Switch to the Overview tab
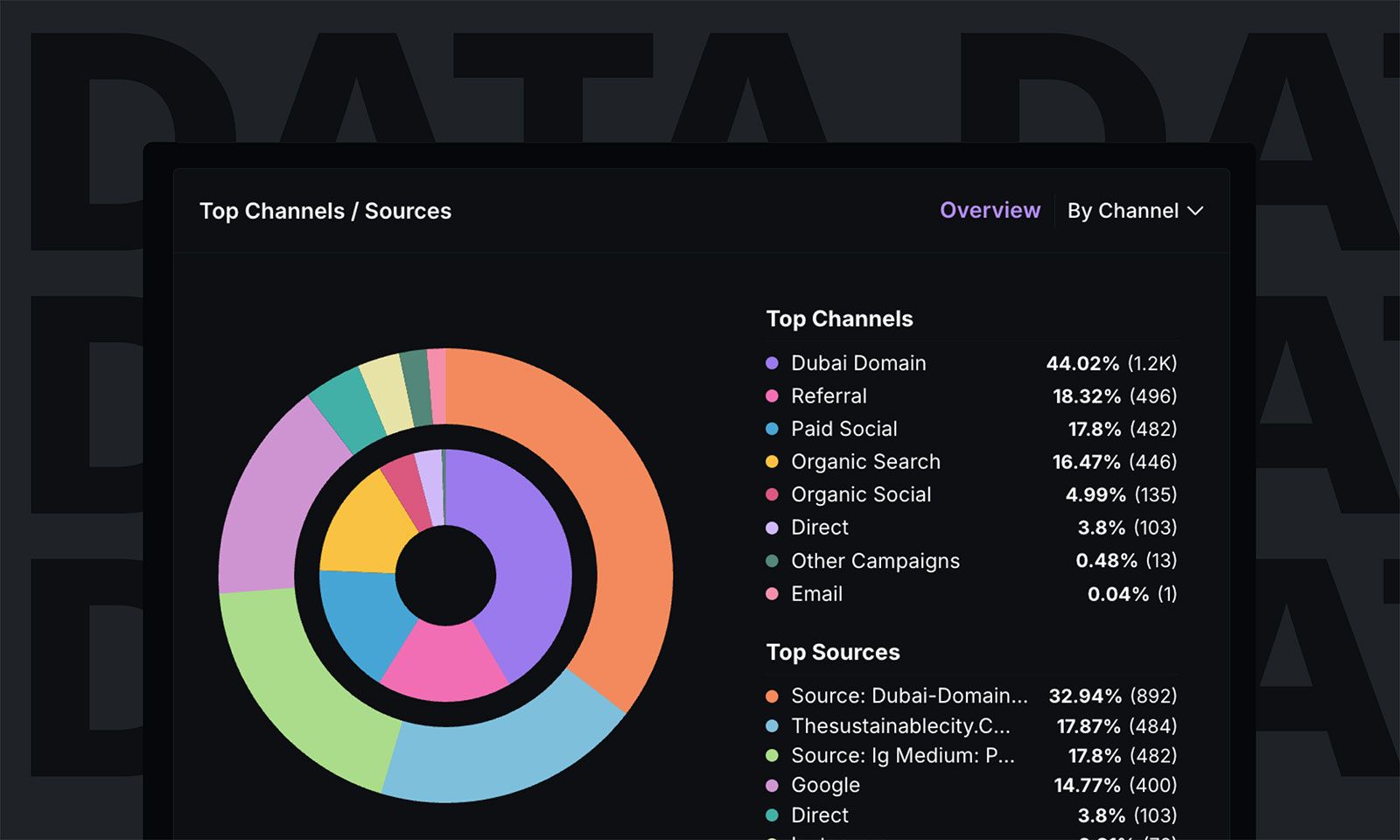This screenshot has height=840, width=1400. click(990, 210)
